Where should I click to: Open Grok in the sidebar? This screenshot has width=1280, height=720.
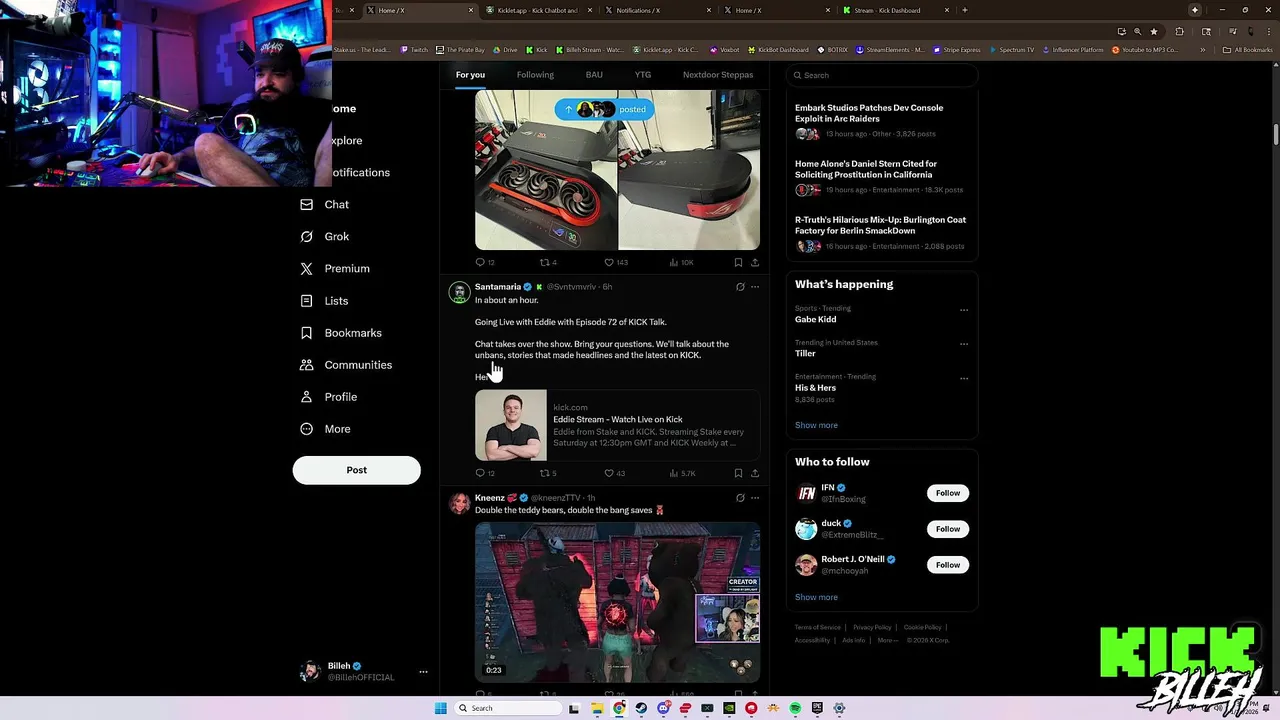pyautogui.click(x=325, y=236)
